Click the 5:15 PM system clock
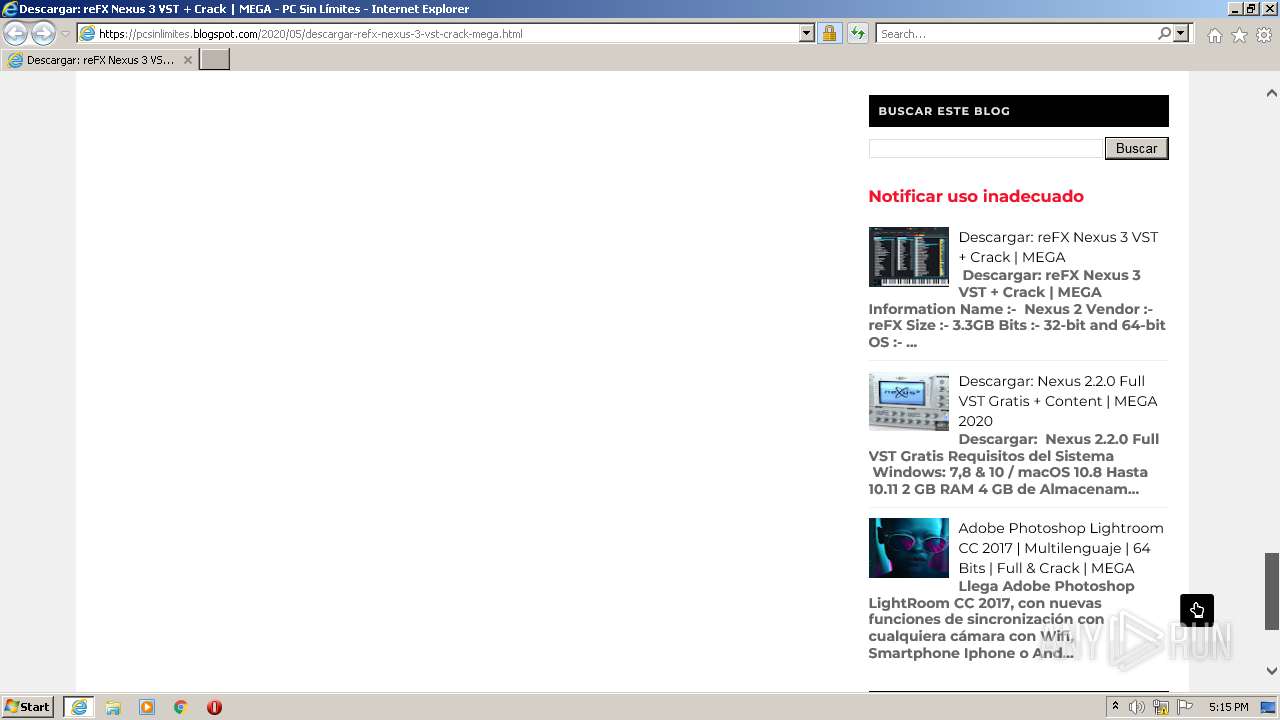 (1228, 707)
